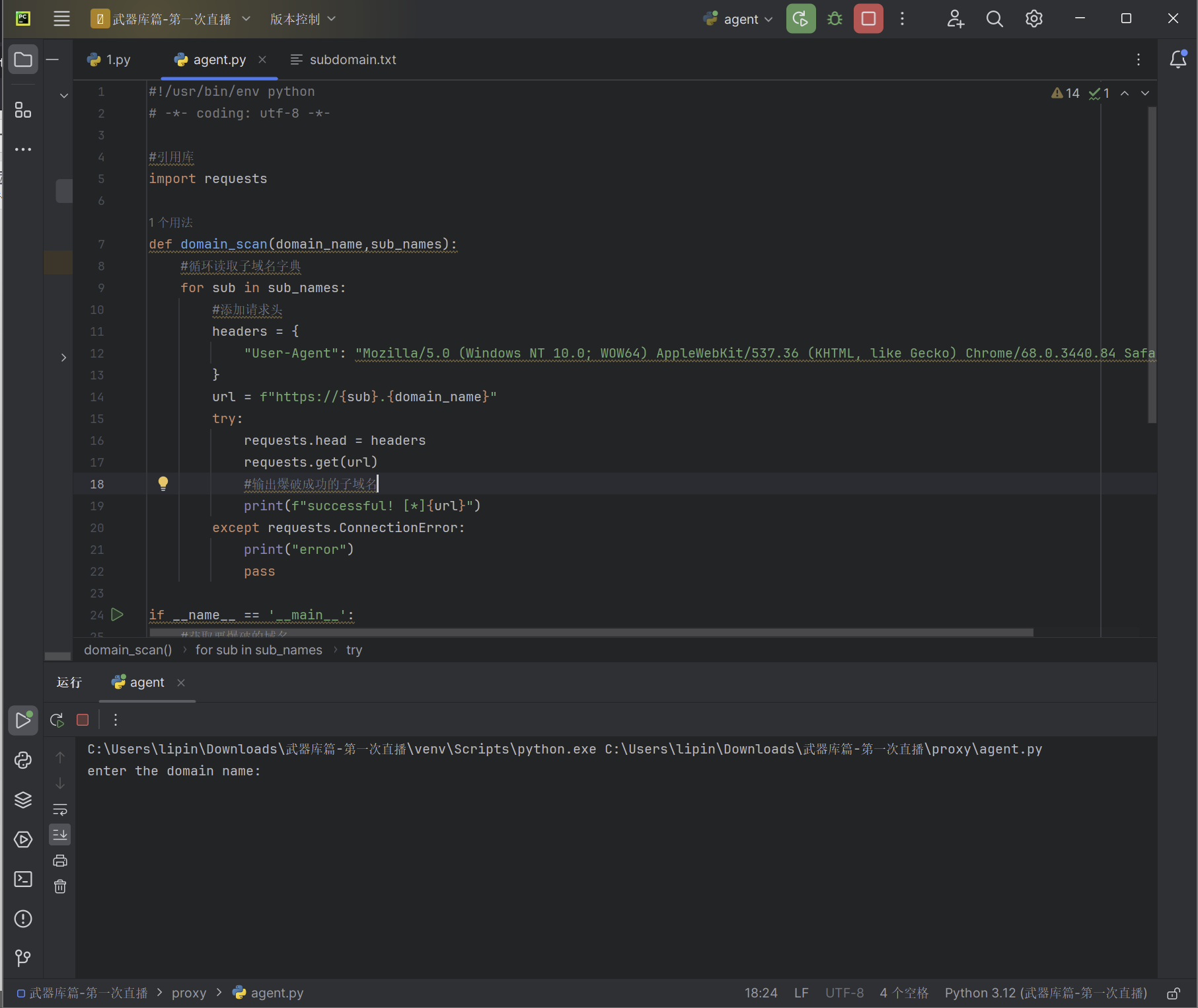Open Python Console tool window
This screenshot has height=1008, width=1198.
pos(23,760)
